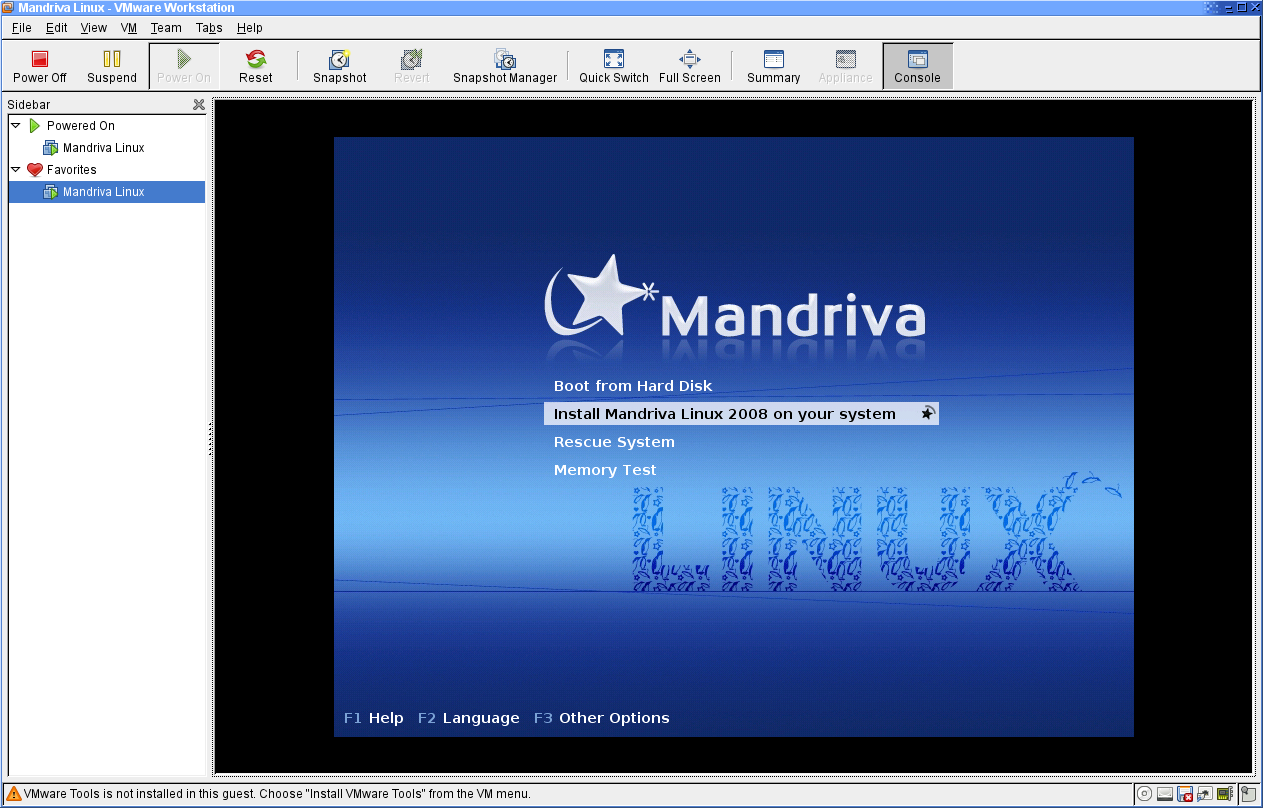The height and width of the screenshot is (808, 1263).
Task: Close the Sidebar with the X
Action: 198,104
